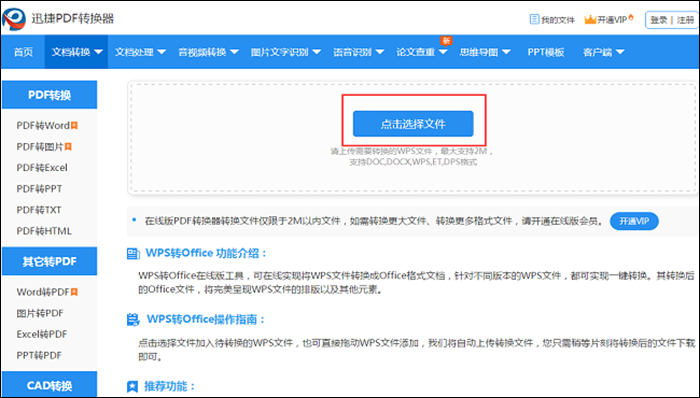Go to the 首页 tab

(23, 52)
